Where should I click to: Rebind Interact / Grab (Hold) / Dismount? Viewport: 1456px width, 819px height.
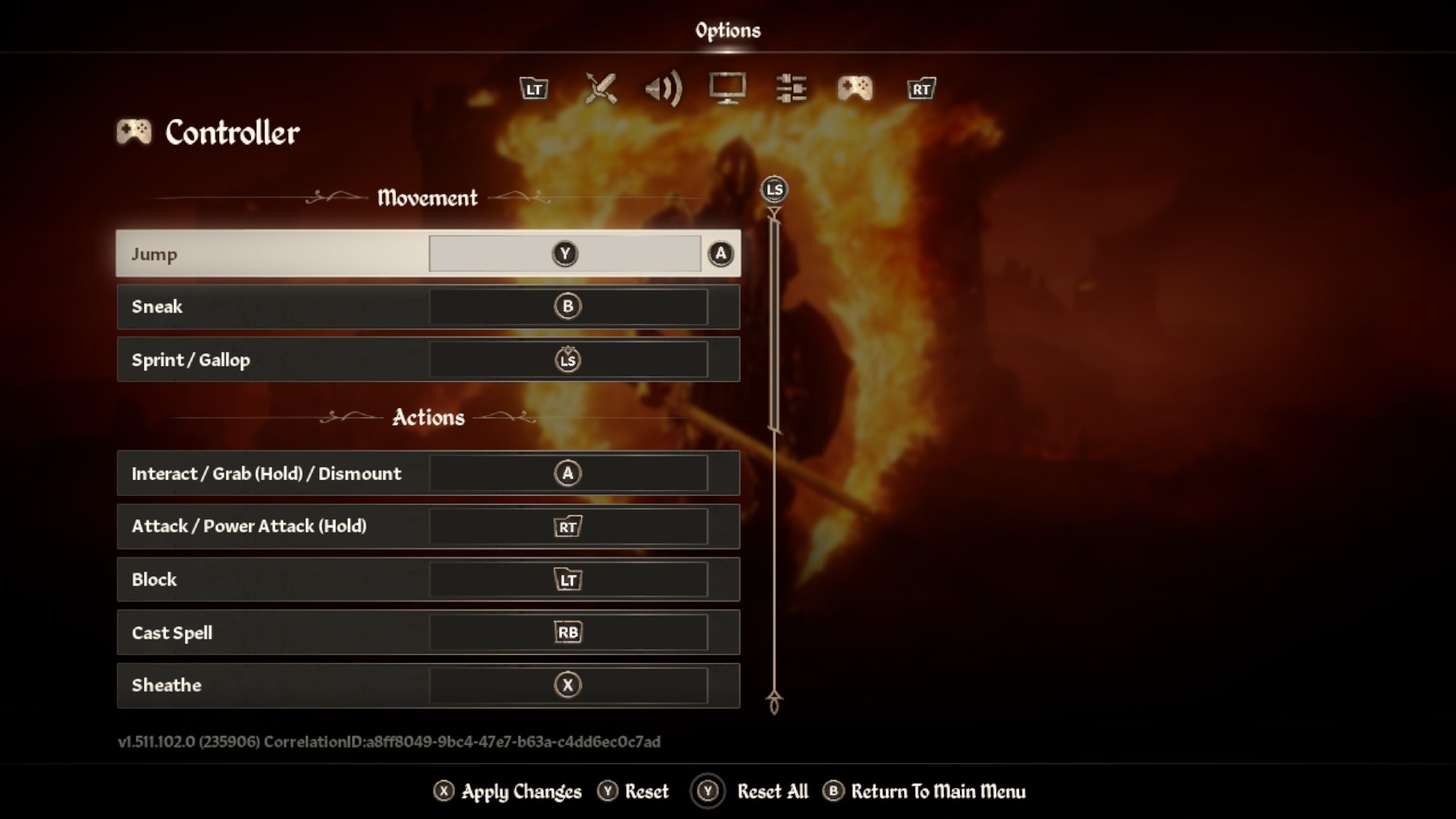(x=428, y=473)
